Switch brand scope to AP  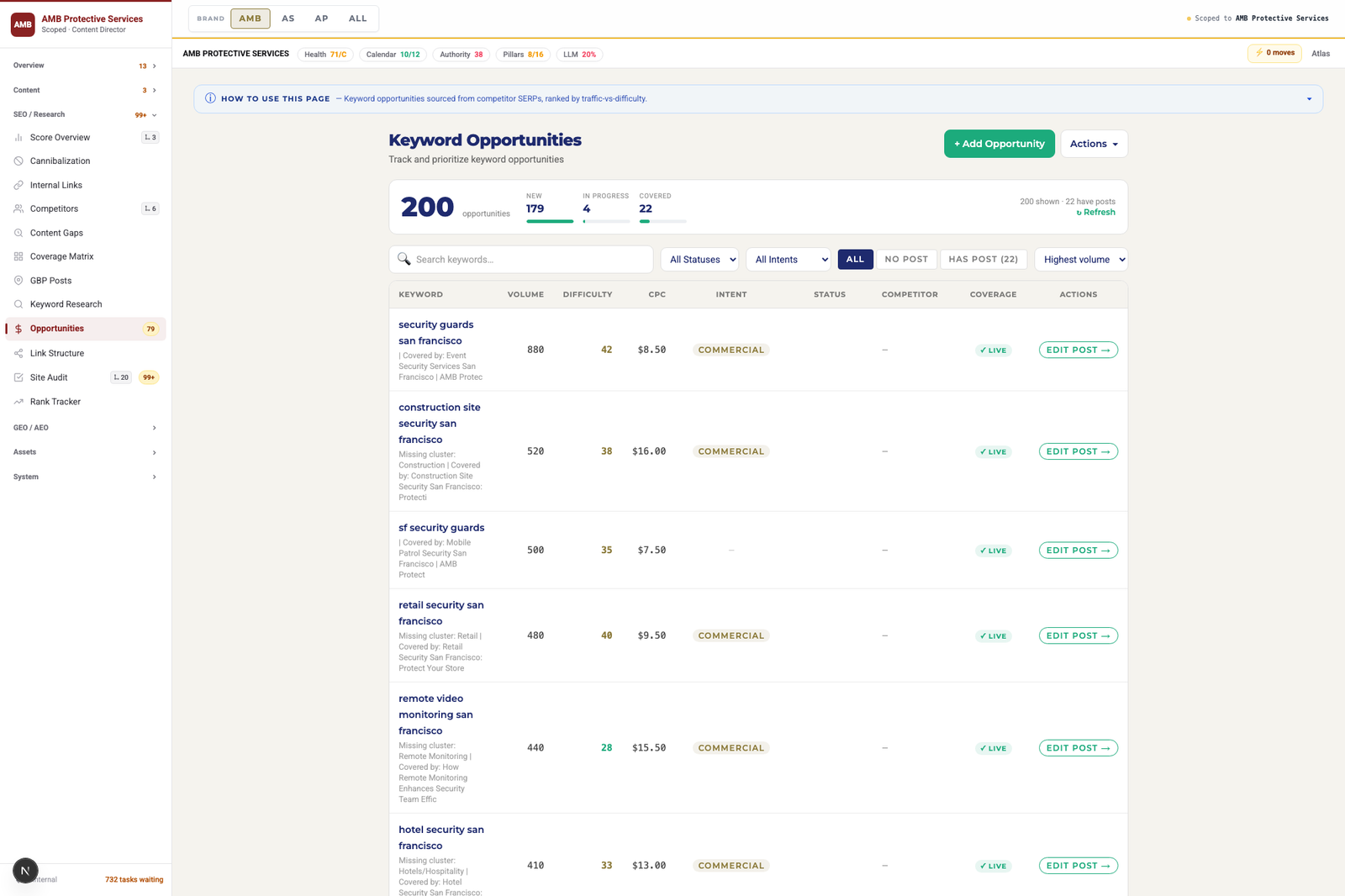pos(321,18)
